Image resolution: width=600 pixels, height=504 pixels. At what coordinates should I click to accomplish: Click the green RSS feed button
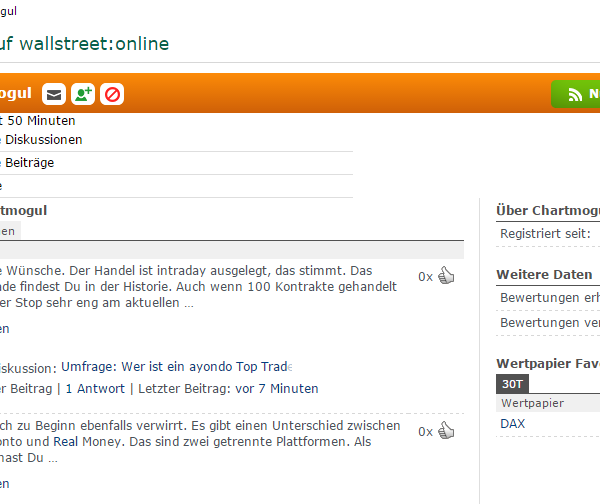577,94
